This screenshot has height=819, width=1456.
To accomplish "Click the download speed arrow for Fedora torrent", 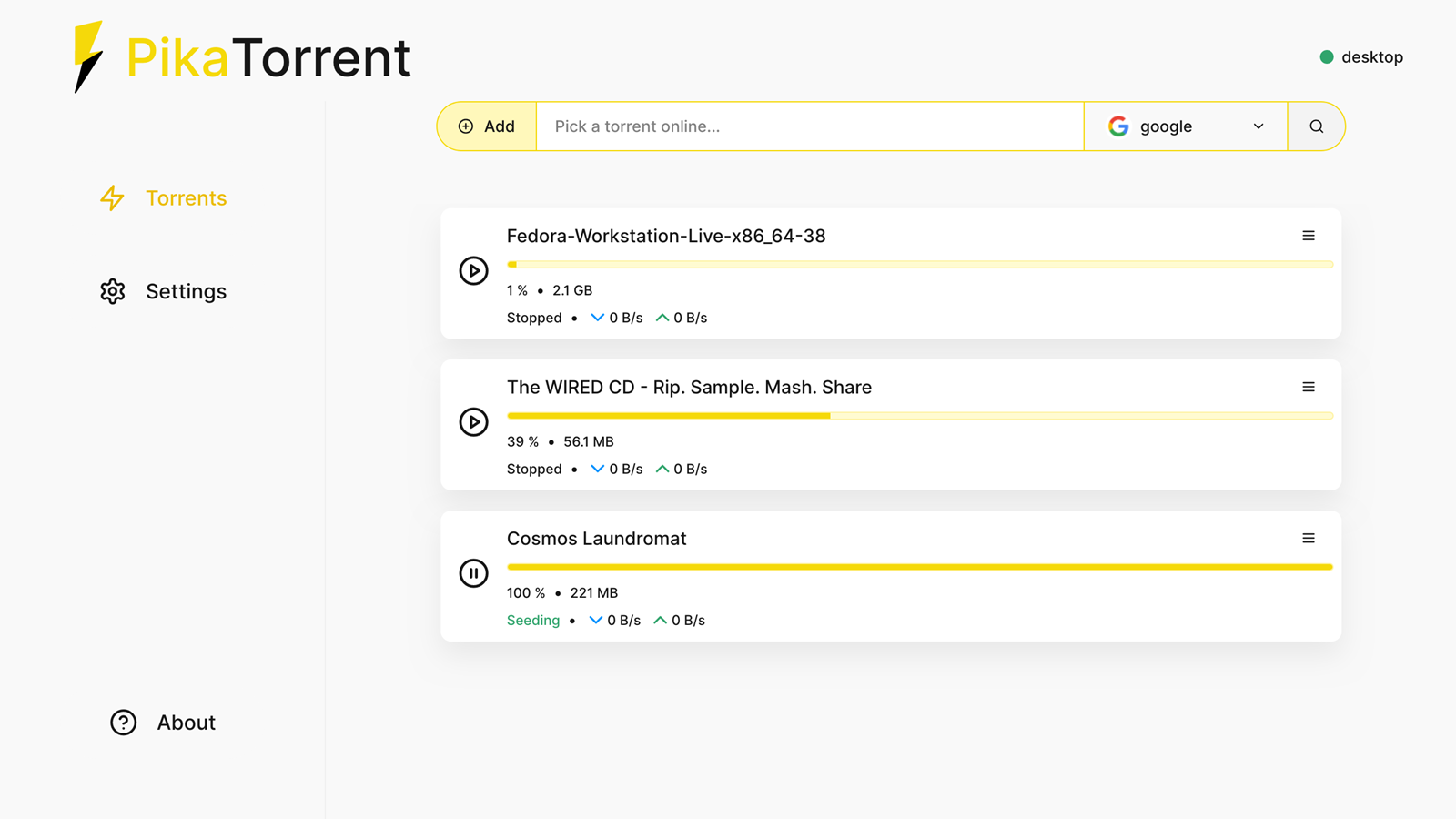I will pyautogui.click(x=597, y=318).
